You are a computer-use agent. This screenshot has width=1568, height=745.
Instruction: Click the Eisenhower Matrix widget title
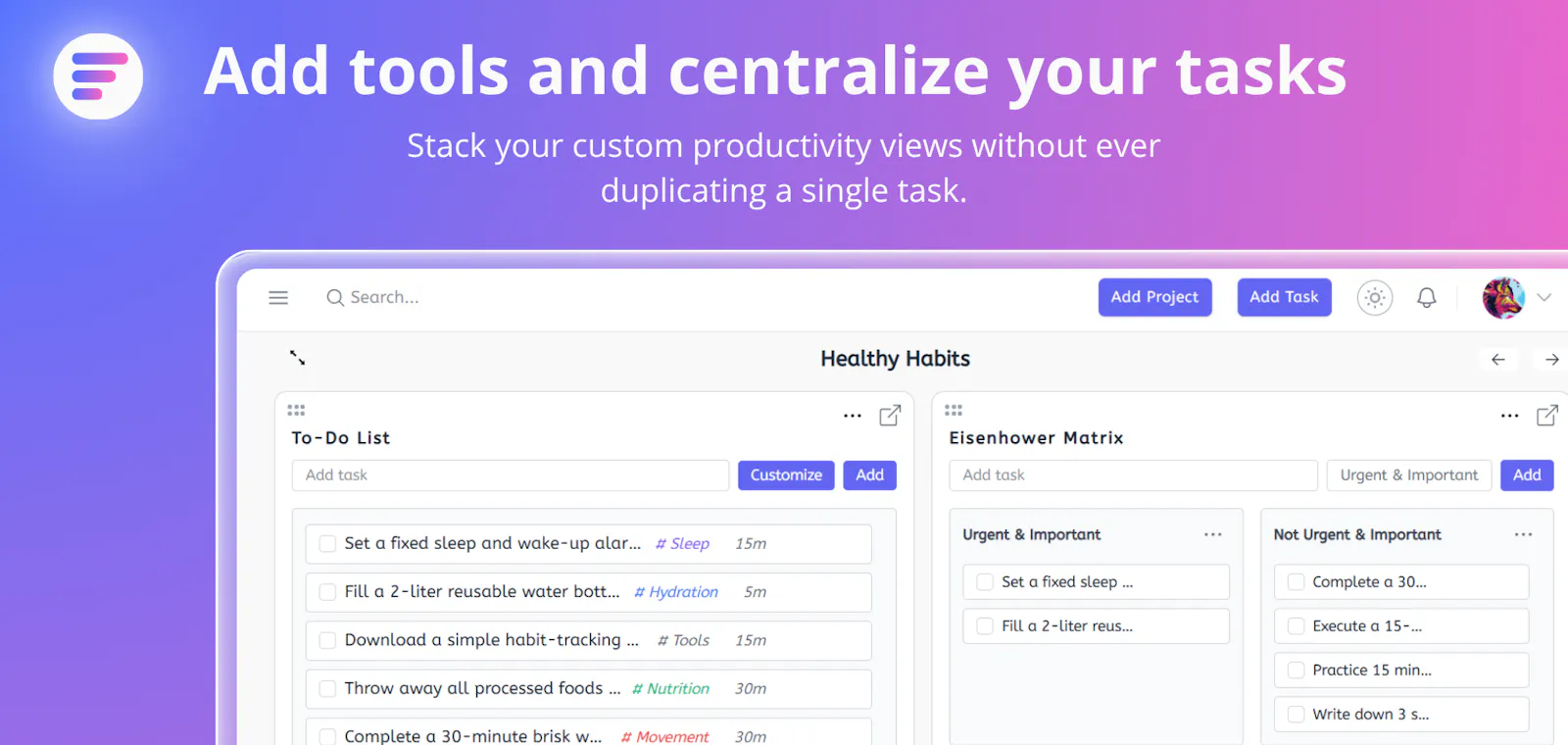tap(1036, 438)
